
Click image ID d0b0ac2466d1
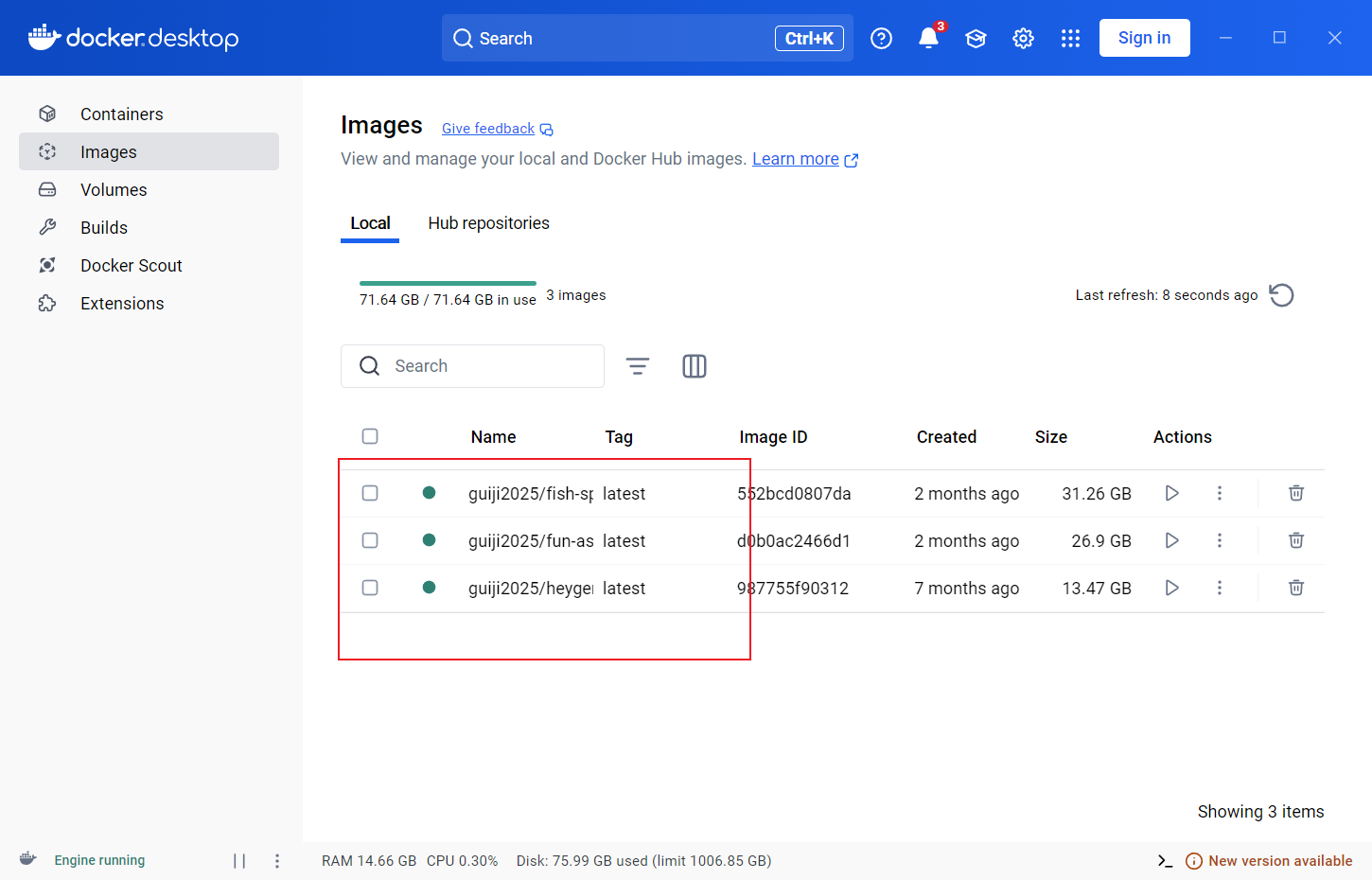click(794, 541)
